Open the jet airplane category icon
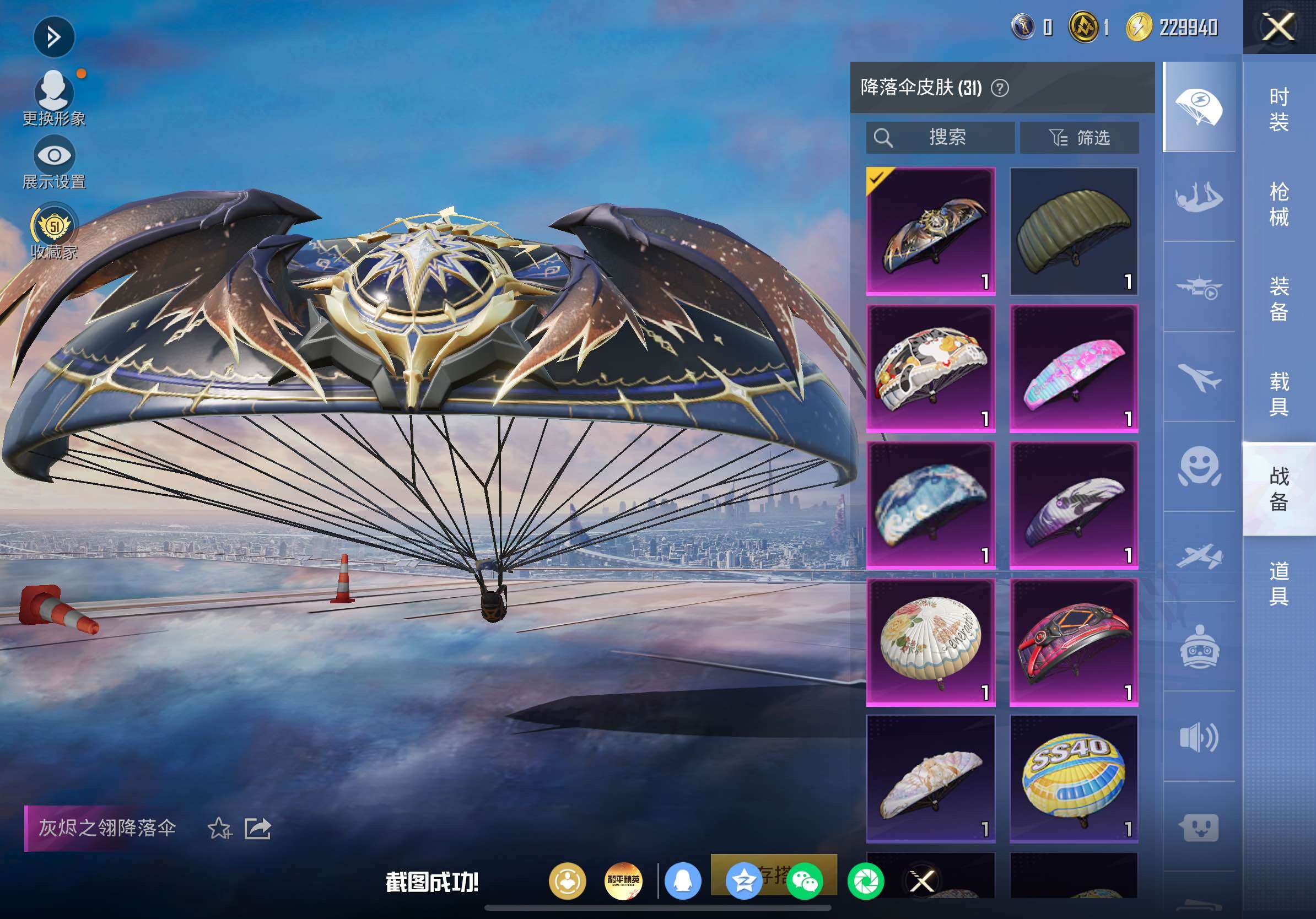This screenshot has height=919, width=1316. click(x=1199, y=377)
